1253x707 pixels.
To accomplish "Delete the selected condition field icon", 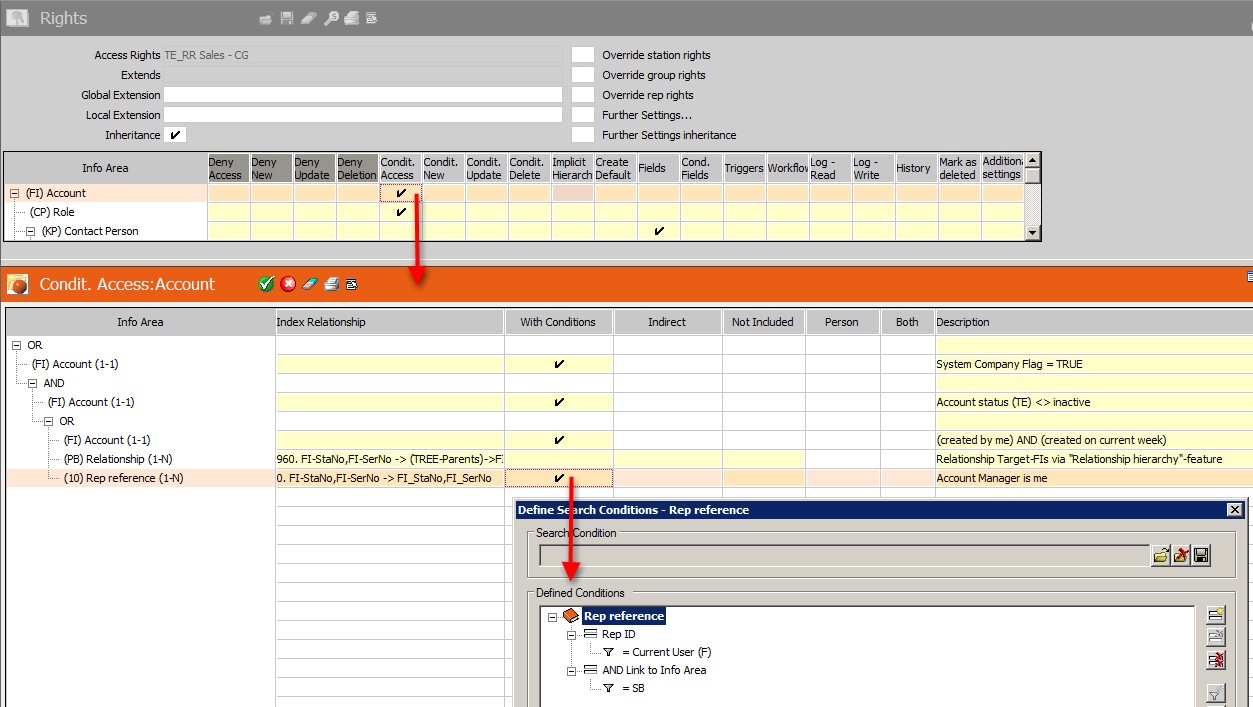I will 1216,660.
